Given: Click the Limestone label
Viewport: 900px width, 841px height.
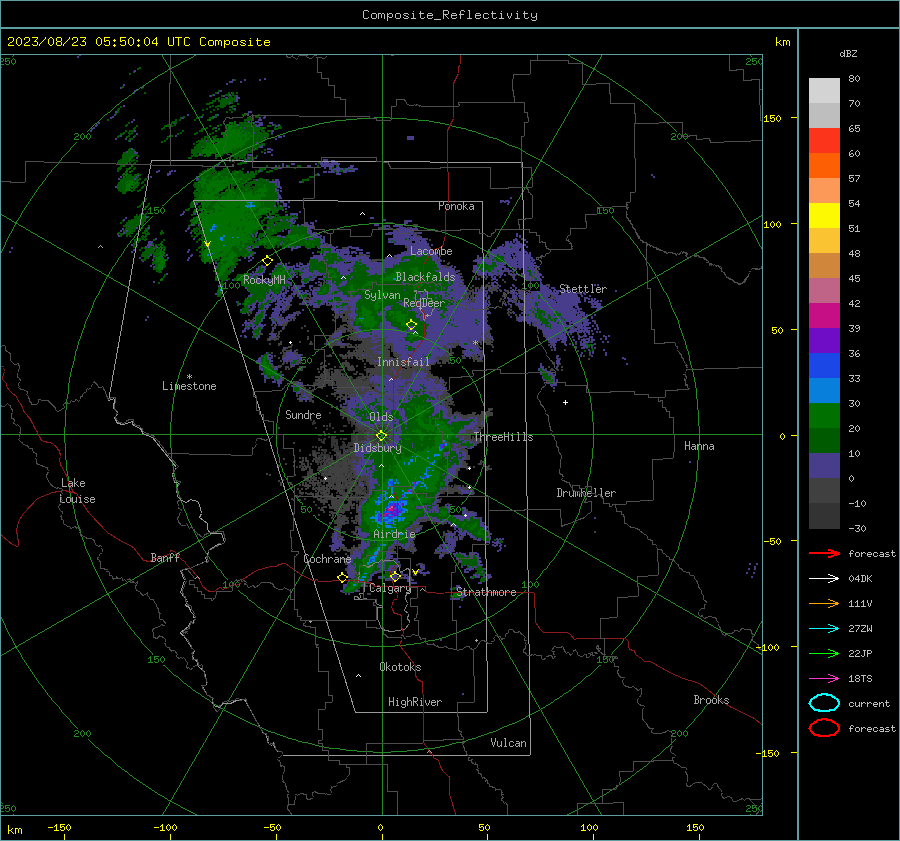Looking at the screenshot, I should (x=189, y=386).
